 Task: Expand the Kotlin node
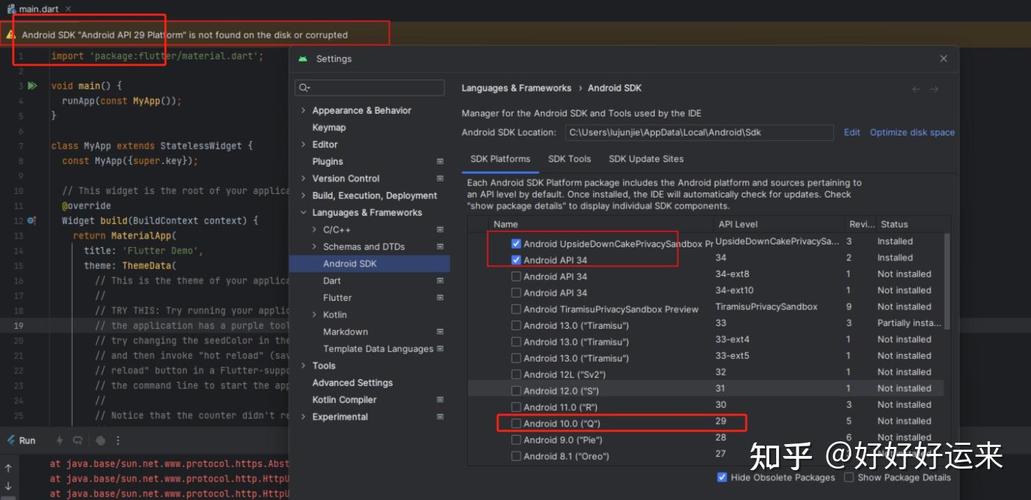[x=314, y=315]
